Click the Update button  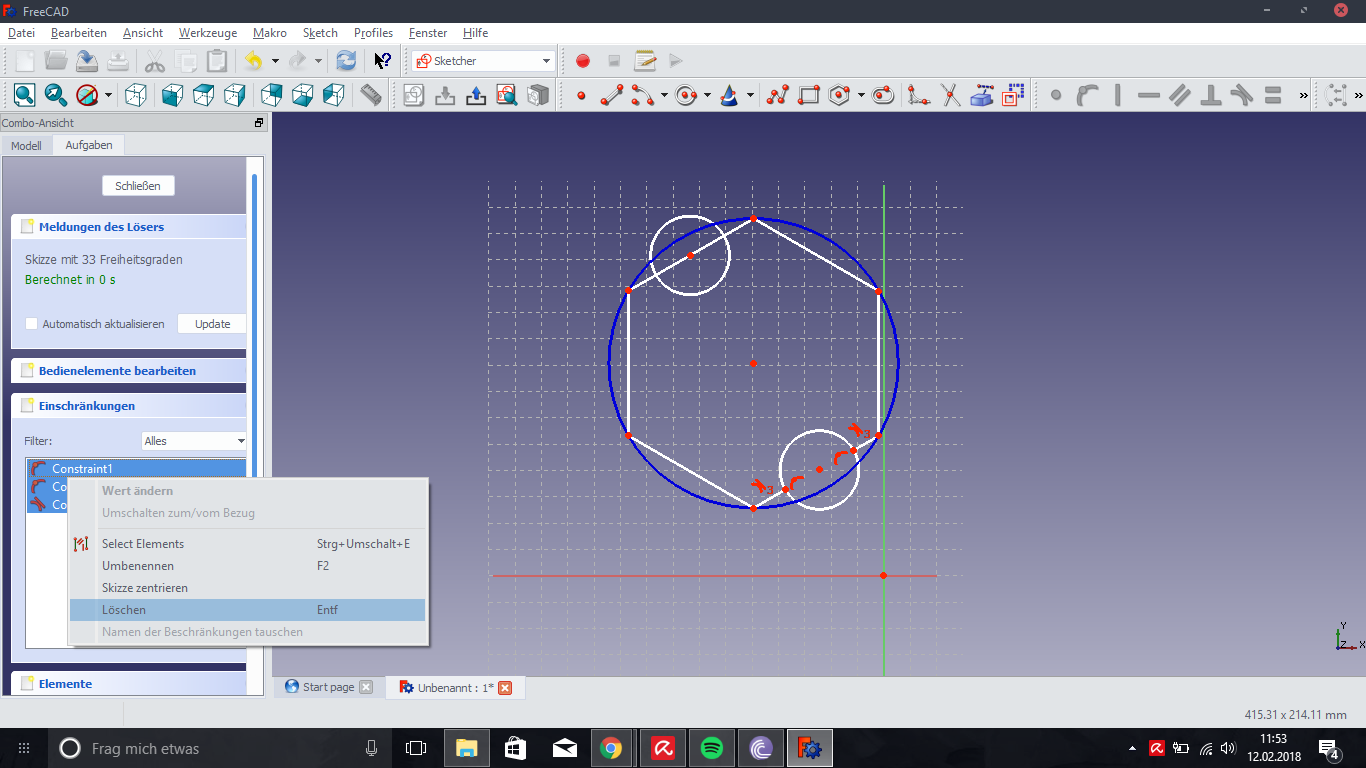pyautogui.click(x=212, y=324)
